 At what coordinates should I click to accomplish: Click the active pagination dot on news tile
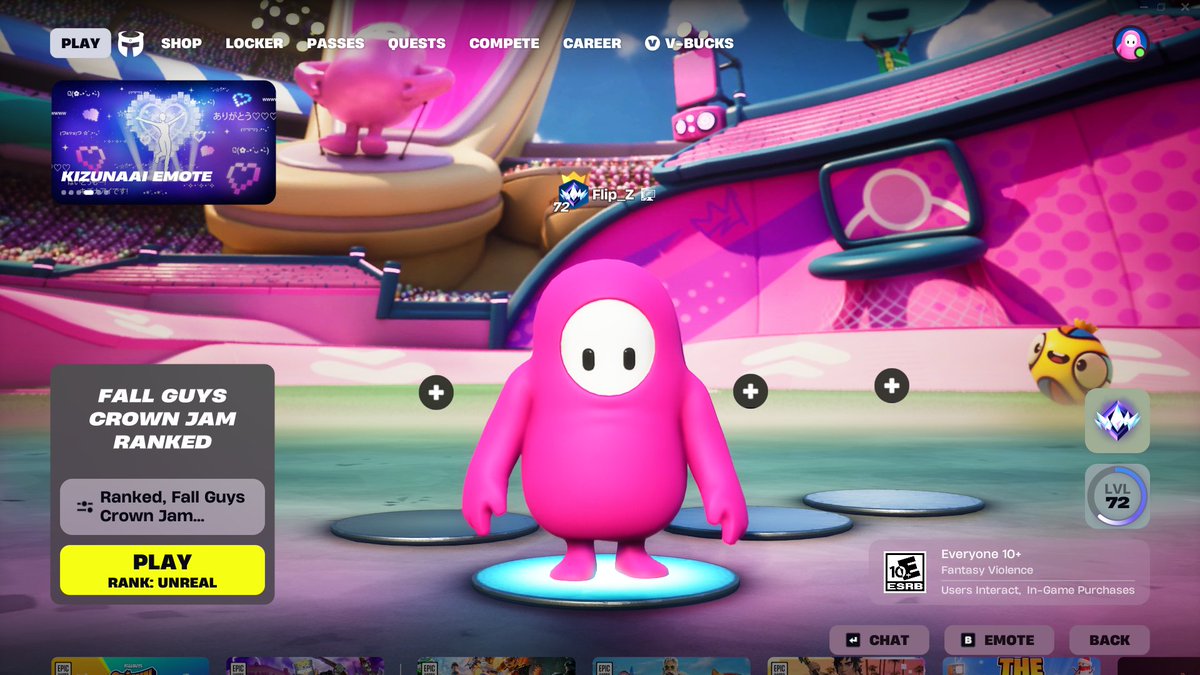[87, 192]
